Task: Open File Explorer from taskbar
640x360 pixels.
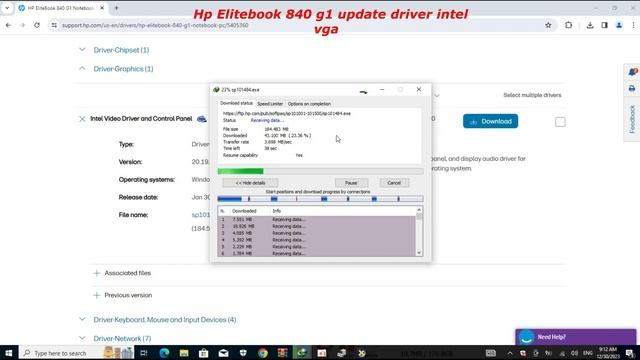Action: coord(184,353)
